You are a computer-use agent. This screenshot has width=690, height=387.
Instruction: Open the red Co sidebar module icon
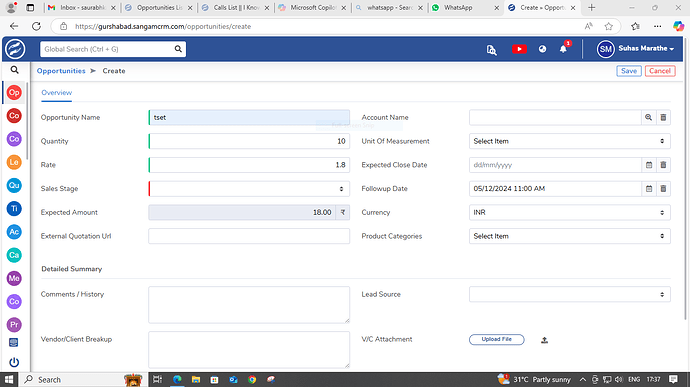[14, 116]
